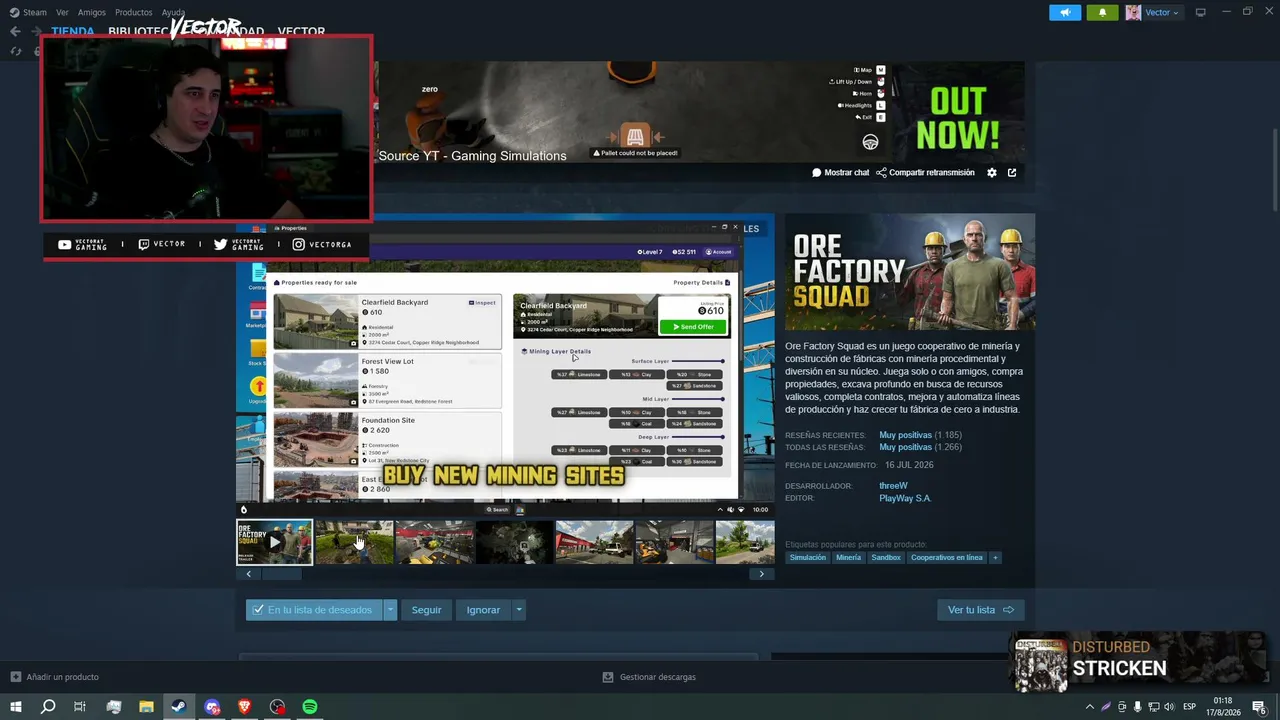Screen dimensions: 1280x720
Task: Expand the Vector account dropdown
Action: pyautogui.click(x=1153, y=12)
